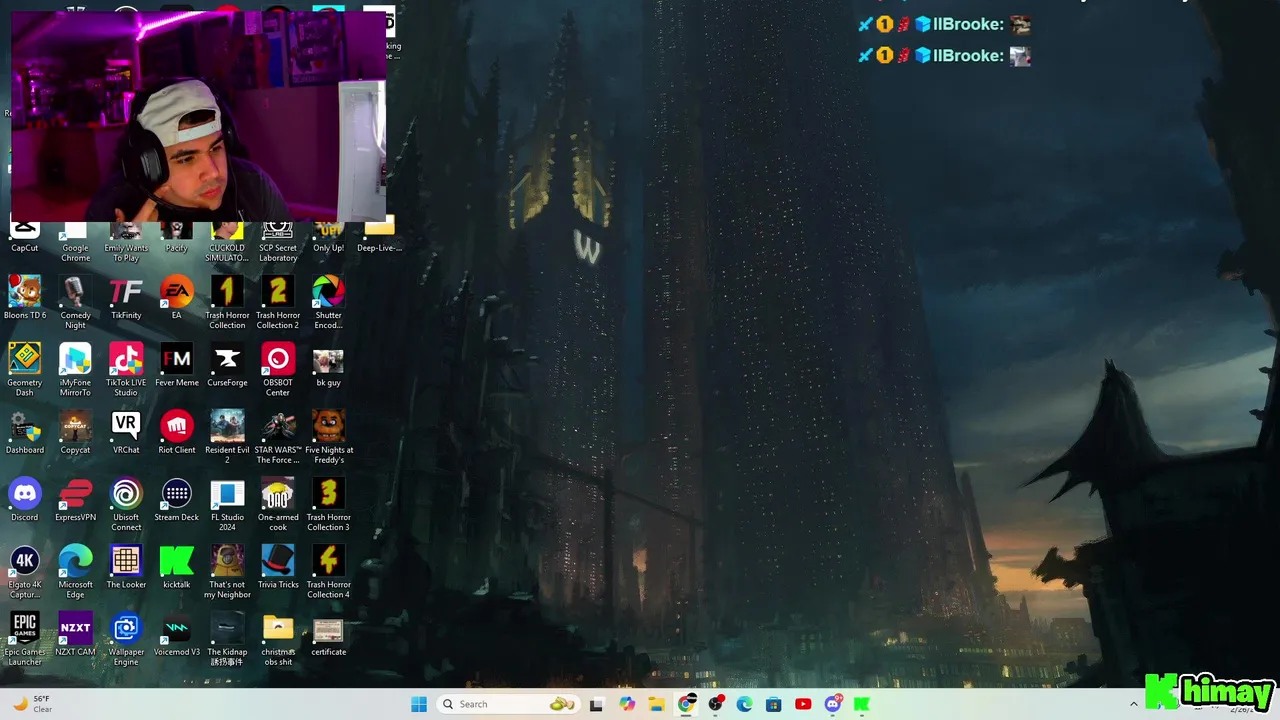Select the EA app shortcut
The width and height of the screenshot is (1280, 720).
click(177, 298)
